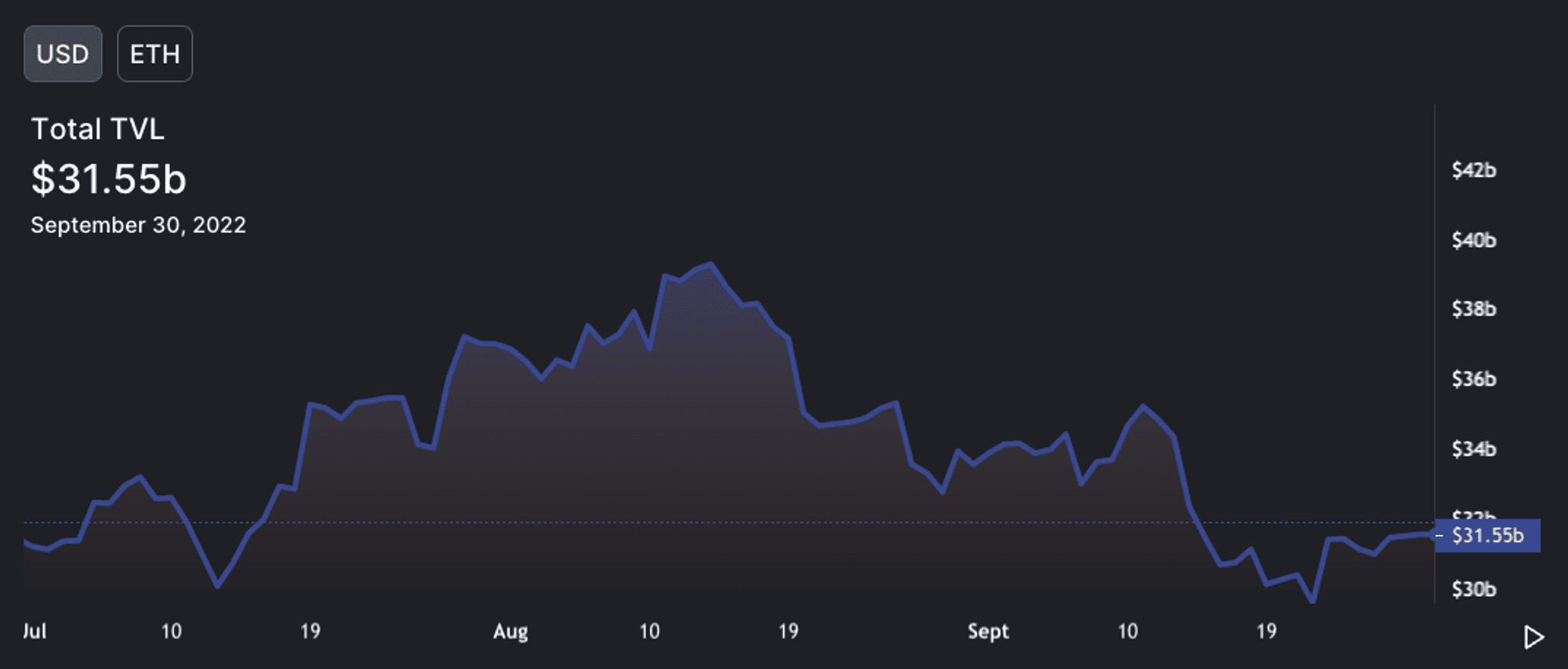1568x669 pixels.
Task: Click the Aug label on time axis
Action: click(x=510, y=631)
